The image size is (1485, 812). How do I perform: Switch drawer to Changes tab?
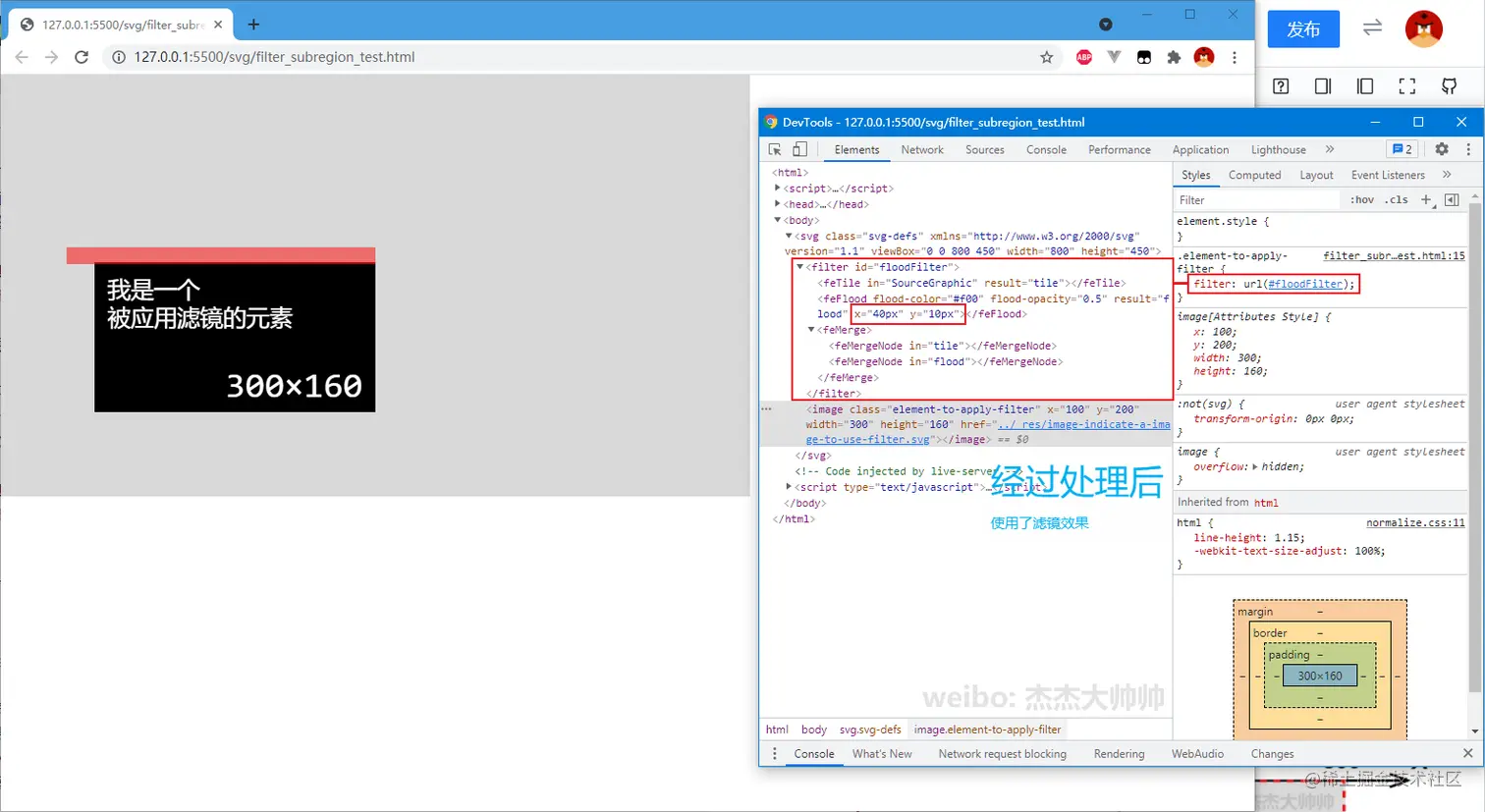[x=1272, y=753]
